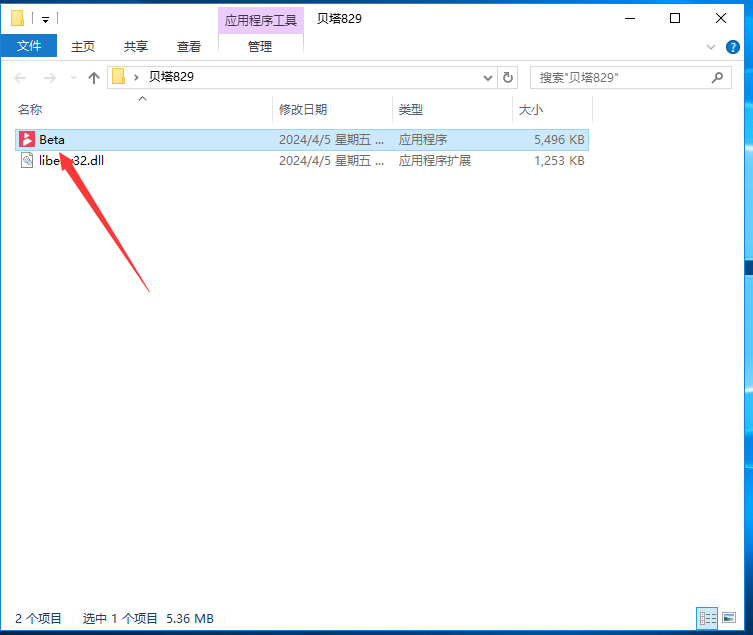Click the title bar folder icon
The image size is (753, 635).
18,18
